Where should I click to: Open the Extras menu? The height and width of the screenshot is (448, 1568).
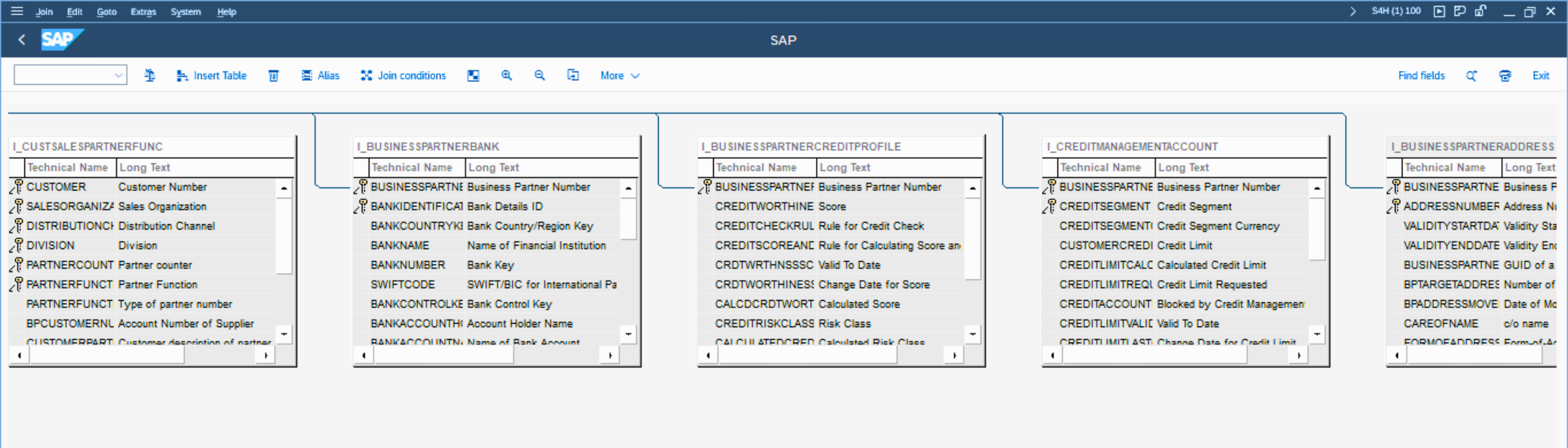[x=143, y=12]
